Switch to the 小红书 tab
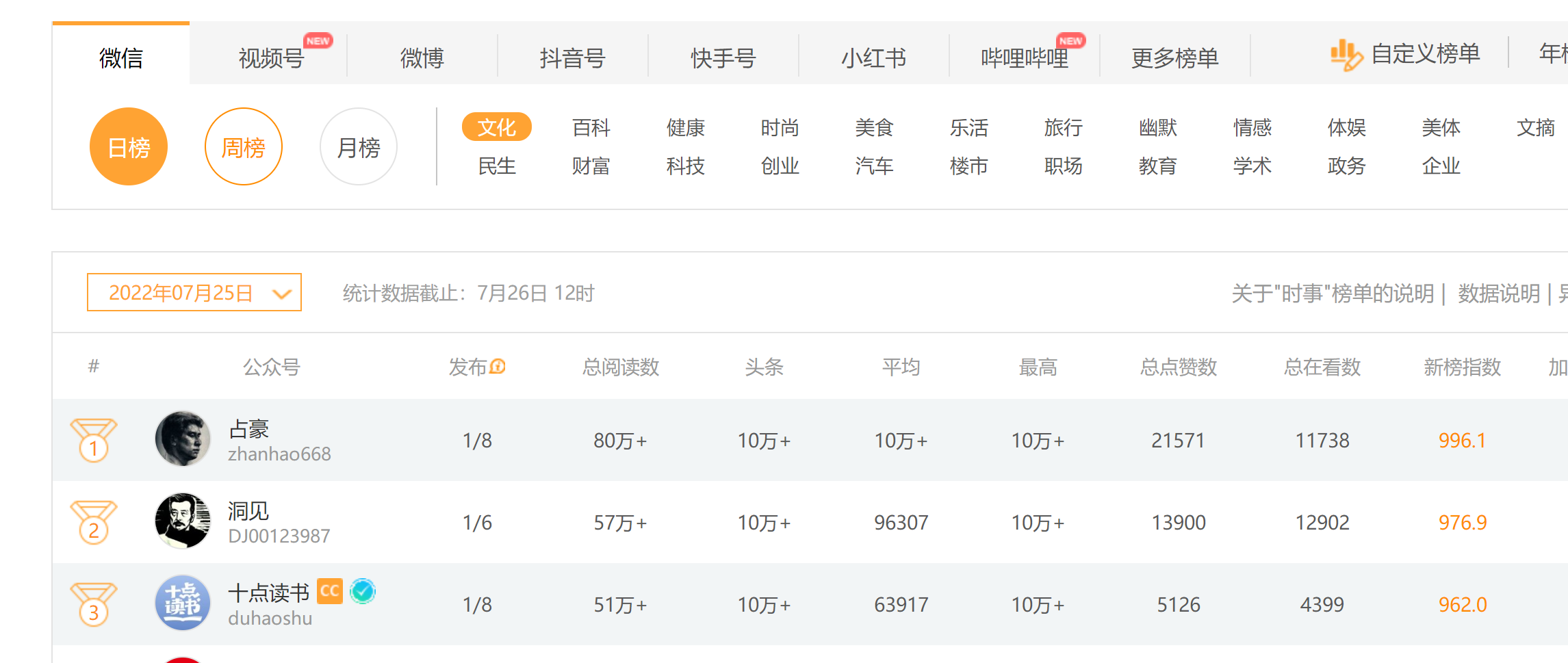1568x663 pixels. pos(874,58)
